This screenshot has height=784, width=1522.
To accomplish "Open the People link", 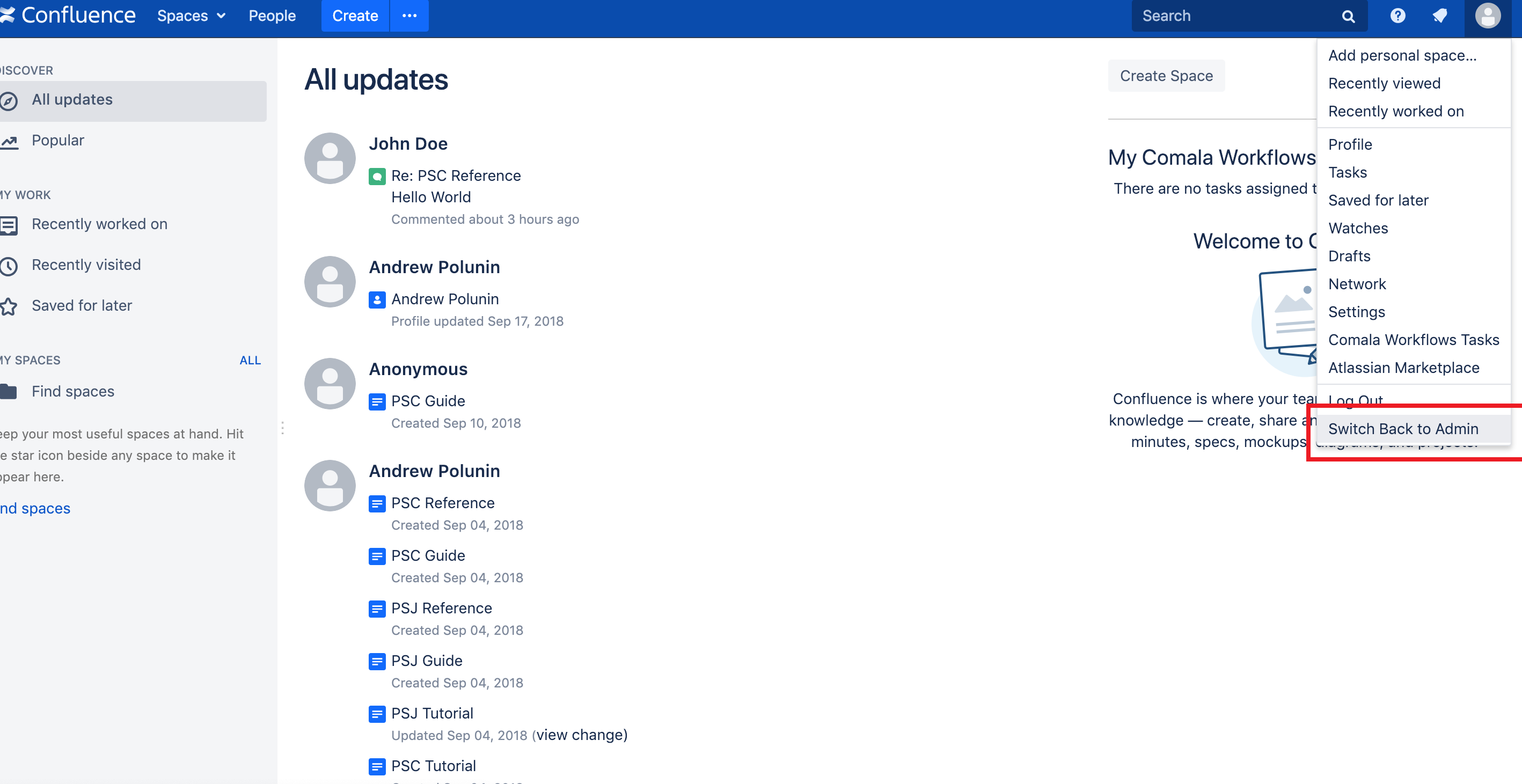I will coord(272,16).
